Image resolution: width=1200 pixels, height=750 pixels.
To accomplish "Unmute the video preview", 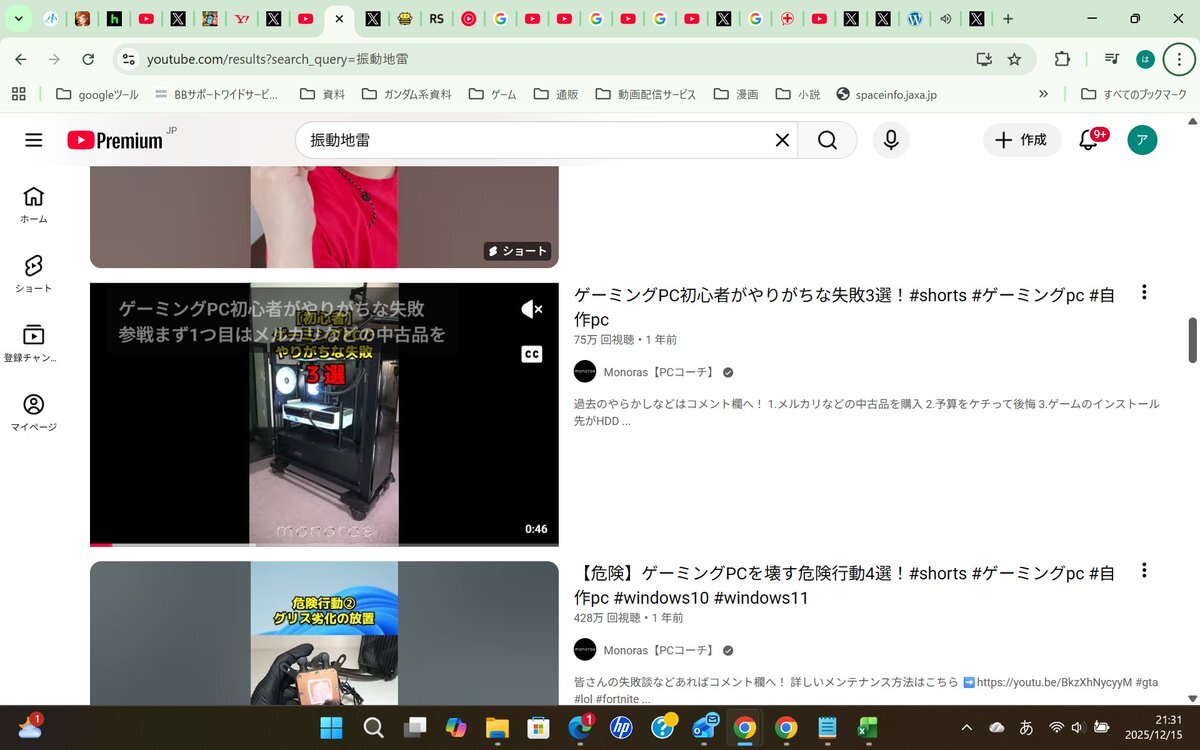I will 532,310.
